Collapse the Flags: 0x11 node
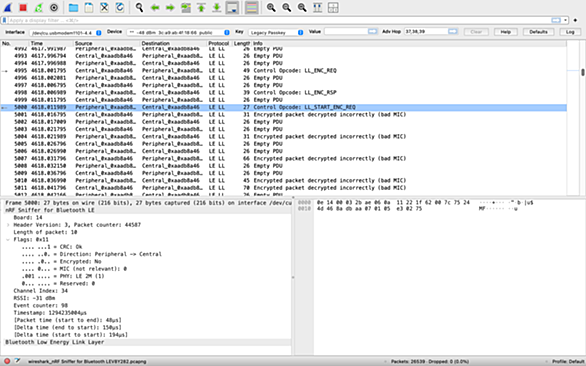 click(8, 240)
